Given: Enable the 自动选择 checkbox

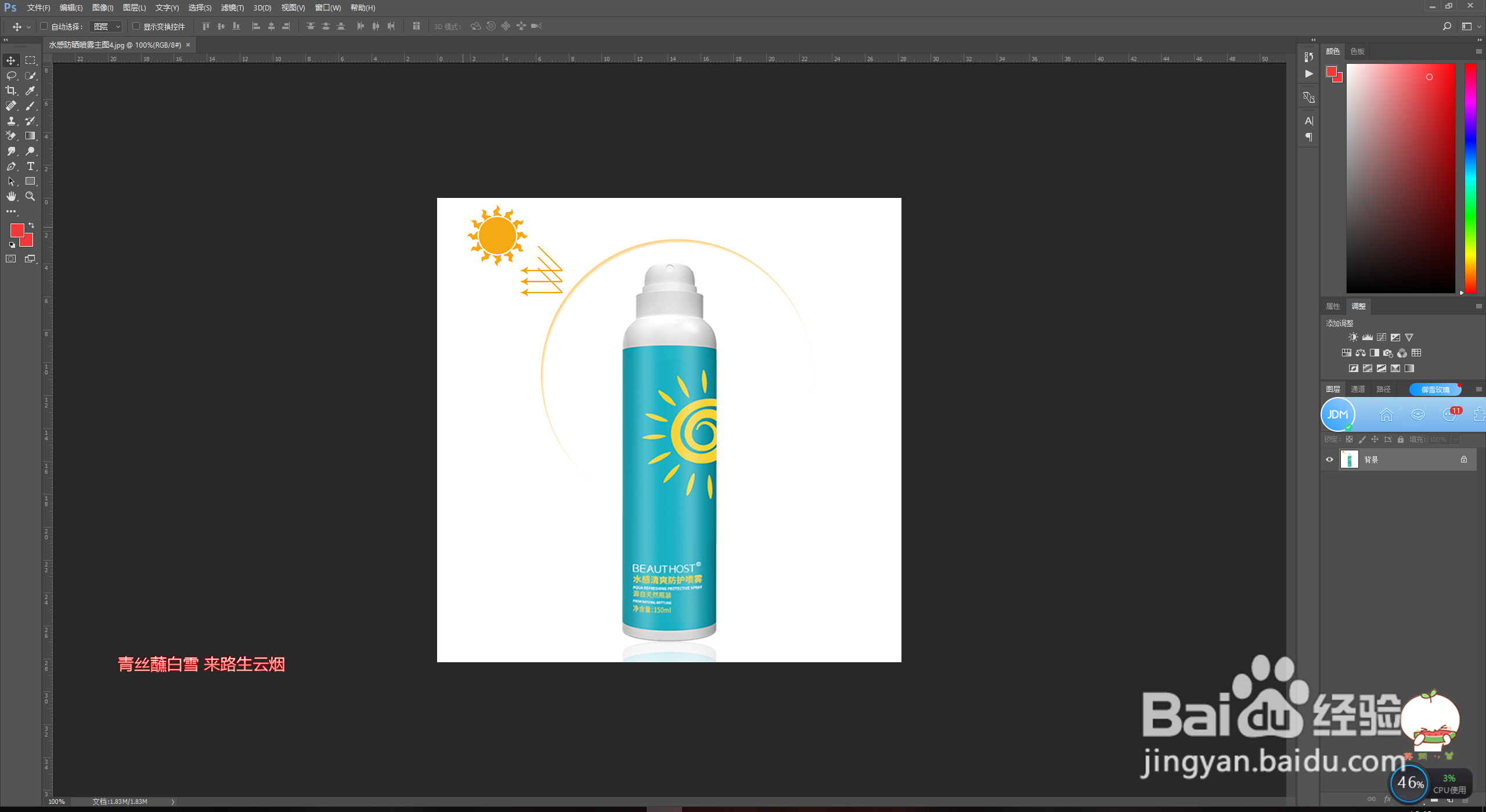Looking at the screenshot, I should 44,26.
